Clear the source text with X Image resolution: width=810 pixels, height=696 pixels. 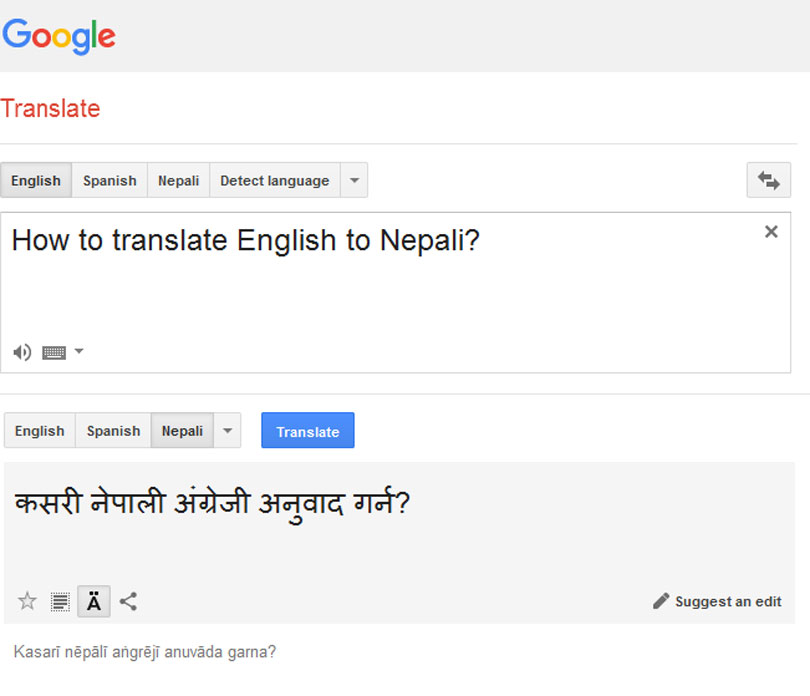pos(771,232)
